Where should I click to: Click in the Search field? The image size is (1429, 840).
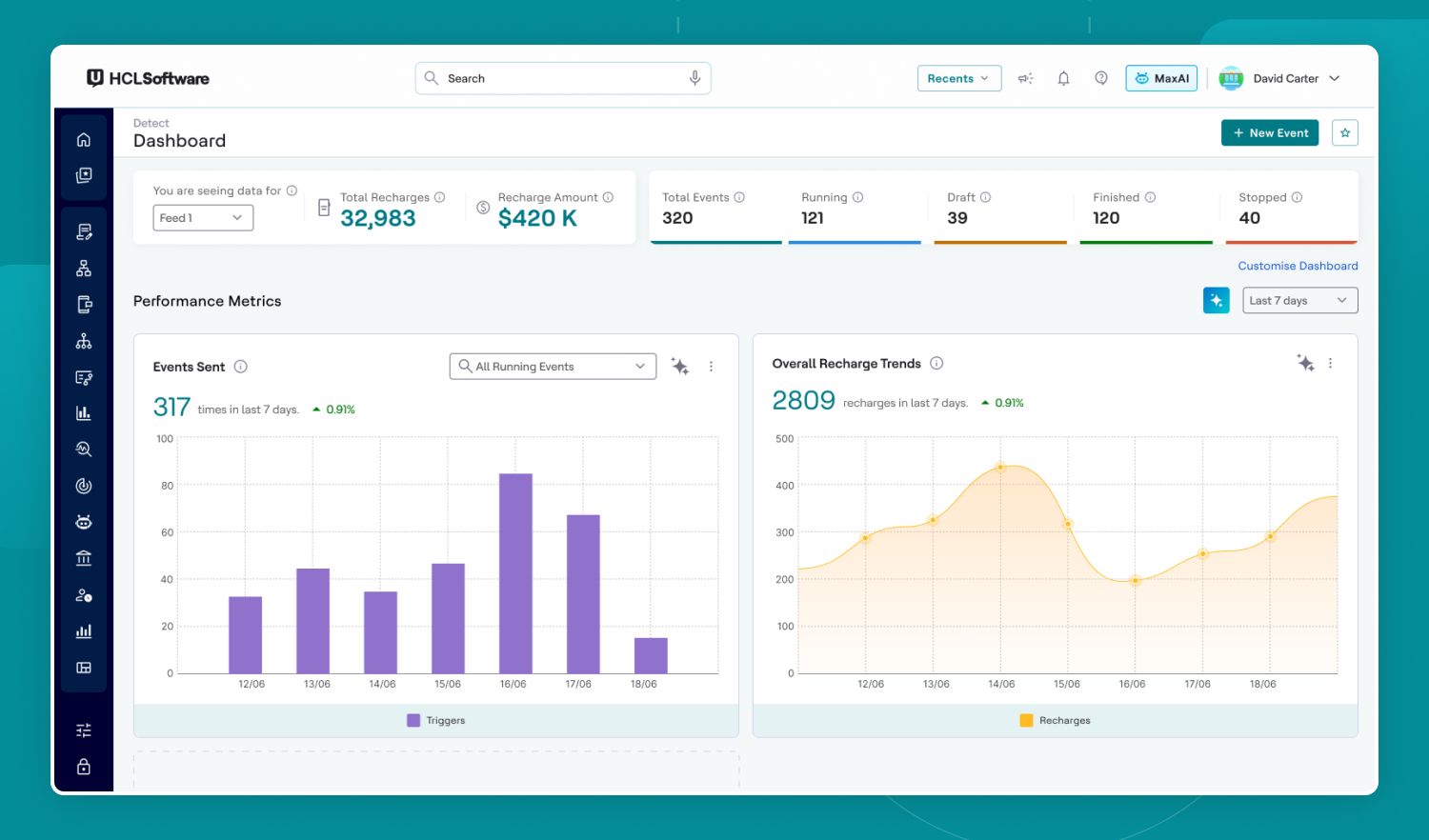click(x=563, y=78)
